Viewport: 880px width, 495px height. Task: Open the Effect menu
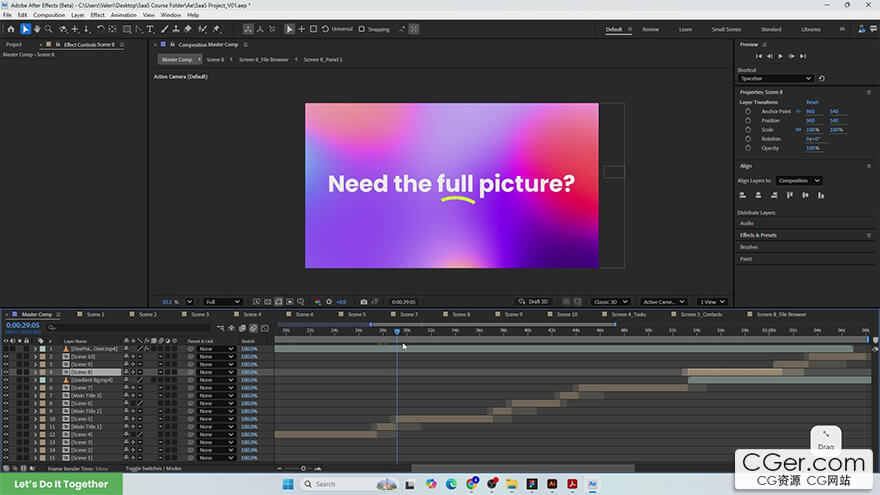click(x=97, y=15)
